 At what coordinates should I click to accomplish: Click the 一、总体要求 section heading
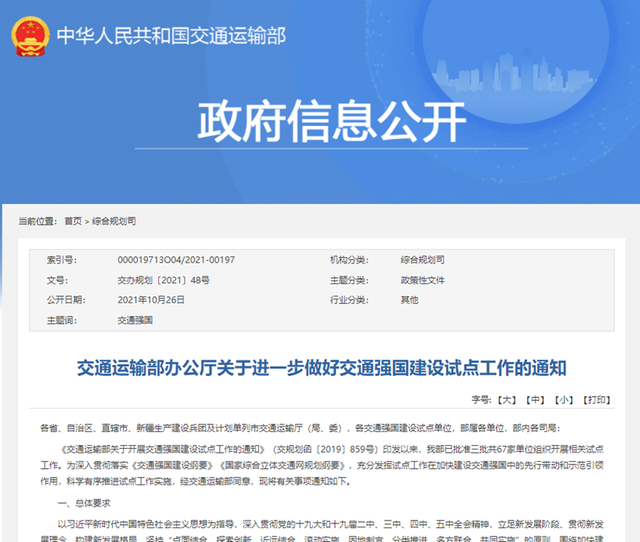click(x=84, y=503)
